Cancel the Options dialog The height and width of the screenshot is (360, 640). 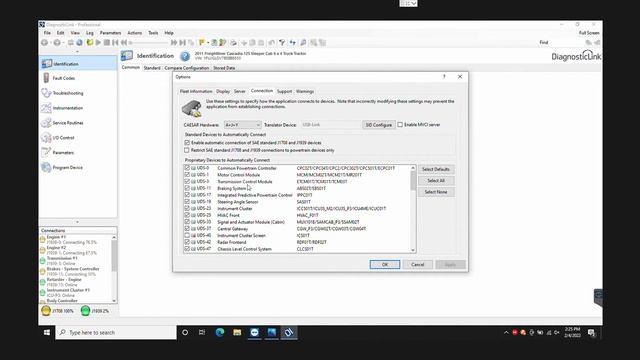(x=418, y=264)
